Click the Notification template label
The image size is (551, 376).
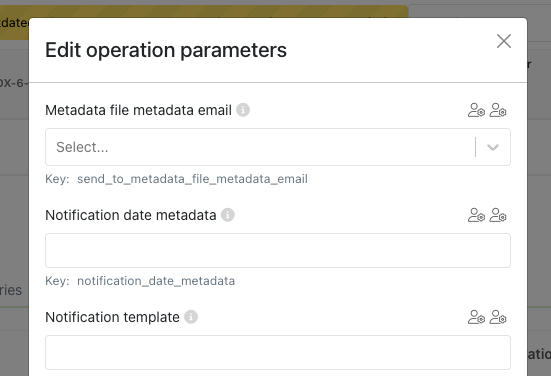112,317
